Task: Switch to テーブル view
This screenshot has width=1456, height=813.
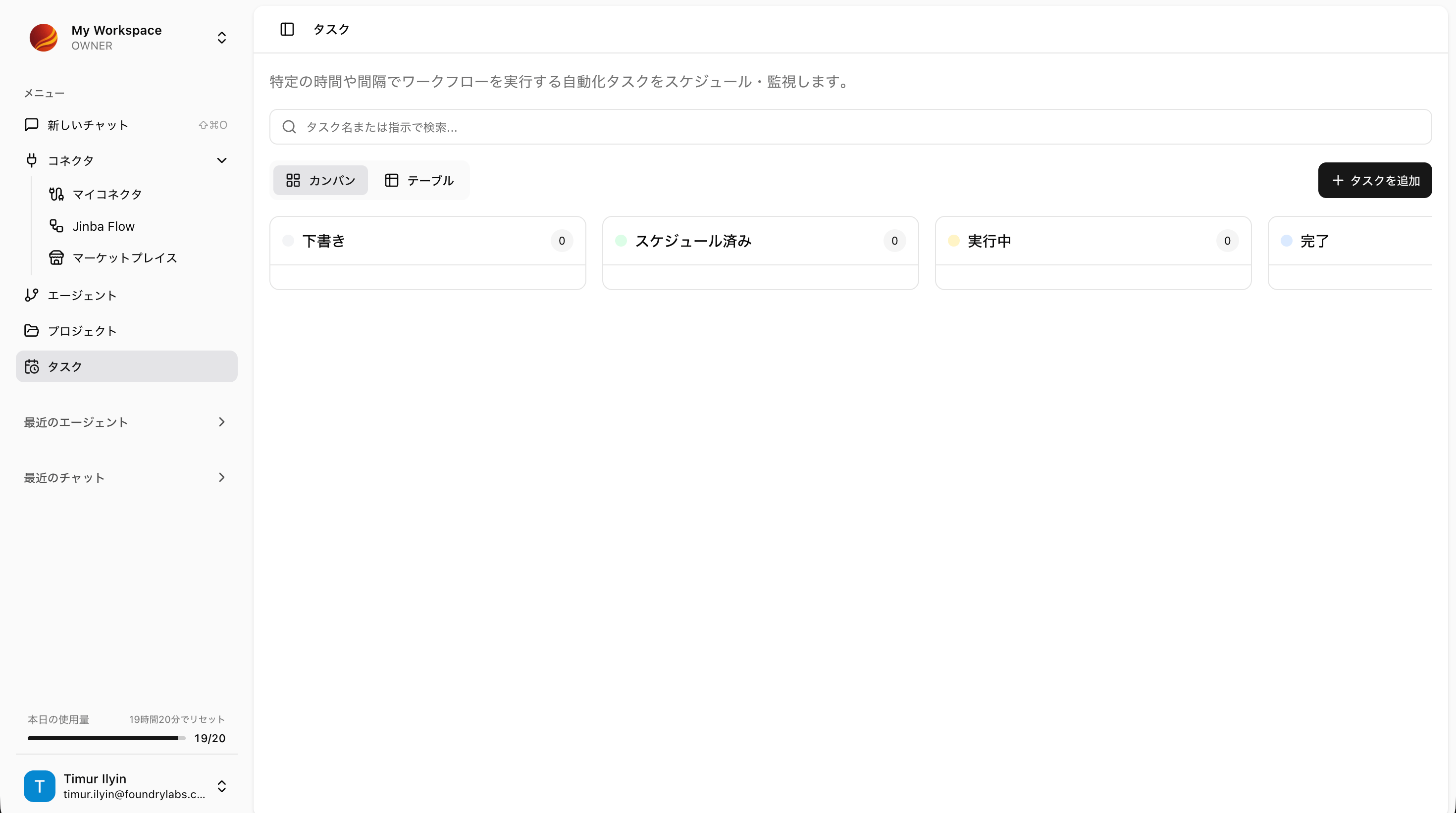Action: click(419, 180)
